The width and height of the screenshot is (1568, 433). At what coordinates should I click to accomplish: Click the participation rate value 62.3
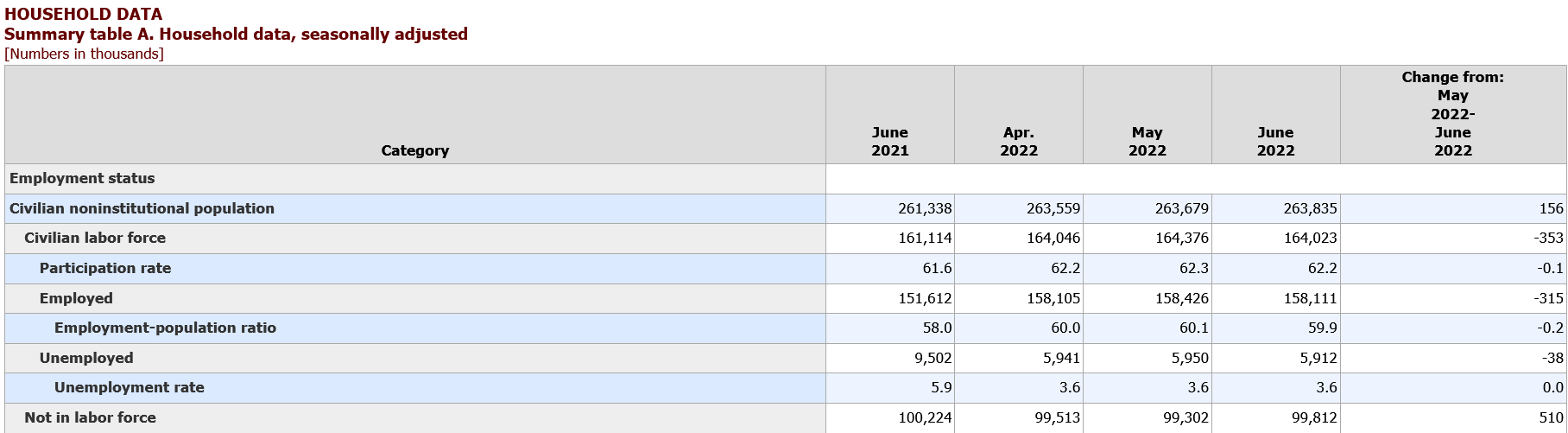tap(1194, 268)
